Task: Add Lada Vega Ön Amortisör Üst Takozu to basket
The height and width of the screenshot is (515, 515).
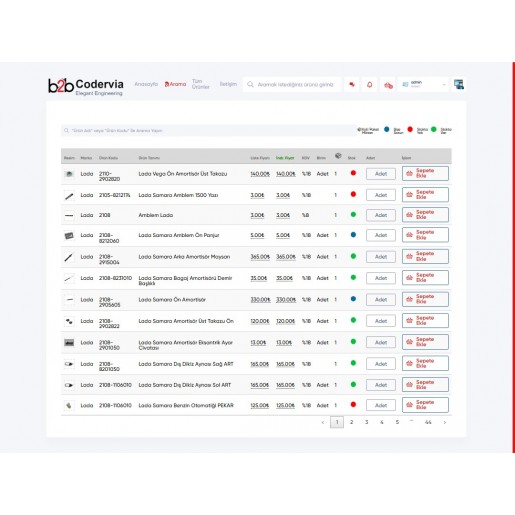Action: (425, 173)
